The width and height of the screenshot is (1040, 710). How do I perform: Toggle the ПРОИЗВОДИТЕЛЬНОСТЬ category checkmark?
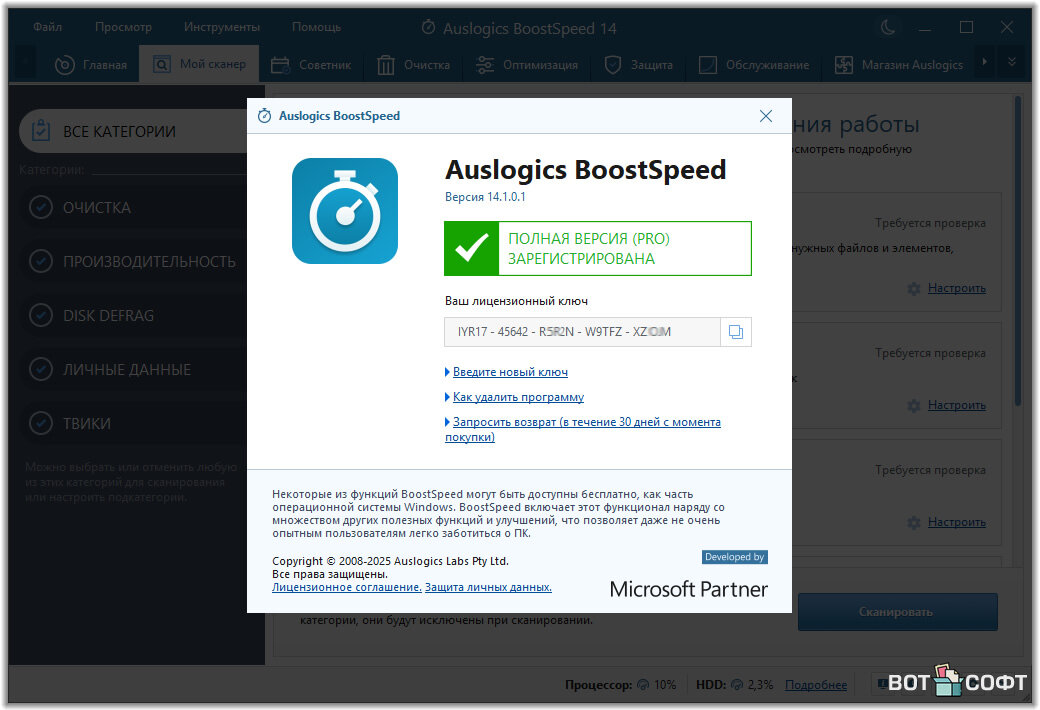(41, 262)
